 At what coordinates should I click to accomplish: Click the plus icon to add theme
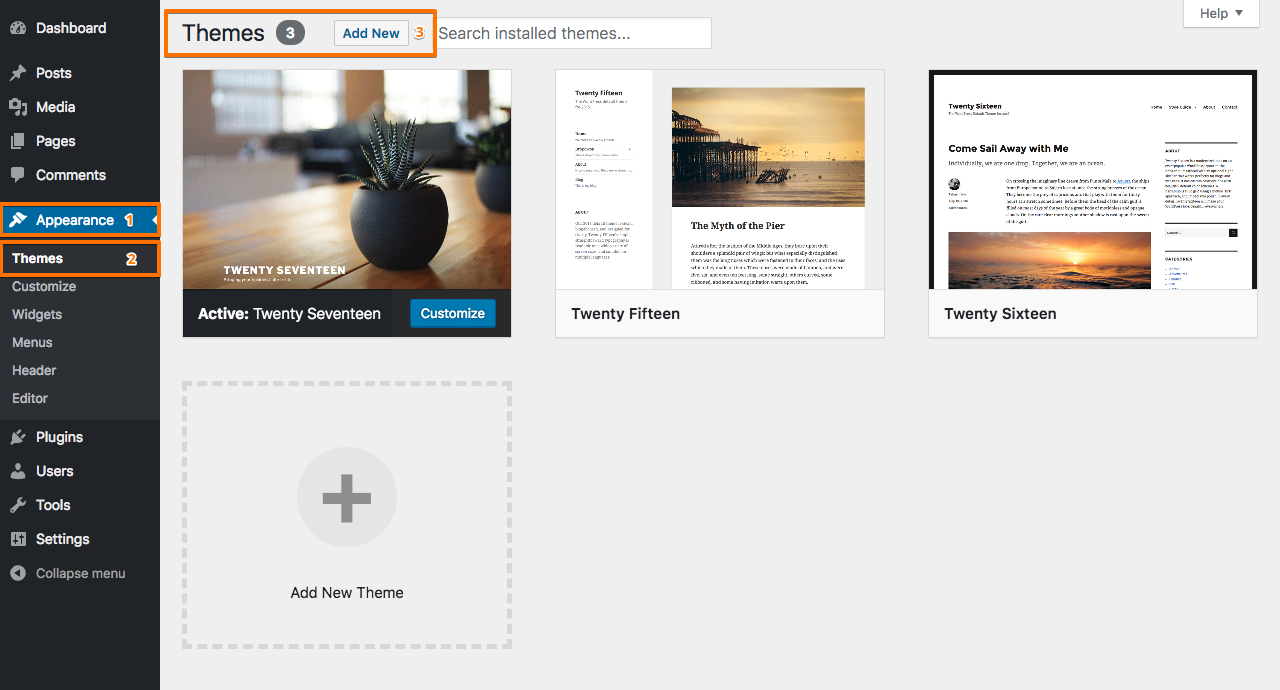pyautogui.click(x=347, y=497)
